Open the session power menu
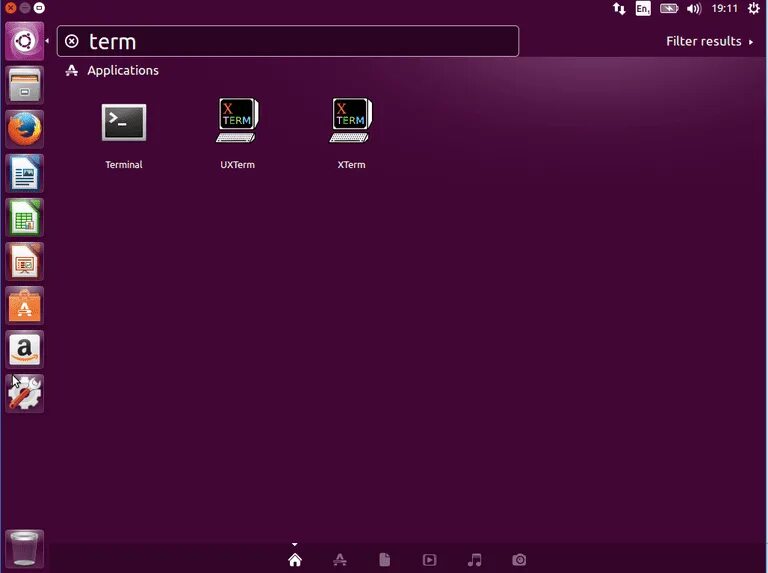Screen dimensions: 768x573 [x=754, y=8]
